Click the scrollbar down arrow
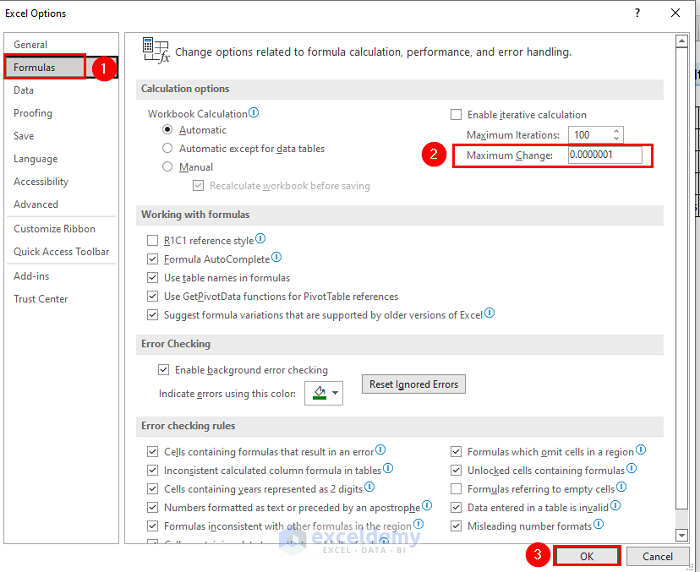Image resolution: width=700 pixels, height=572 pixels. pos(681,534)
